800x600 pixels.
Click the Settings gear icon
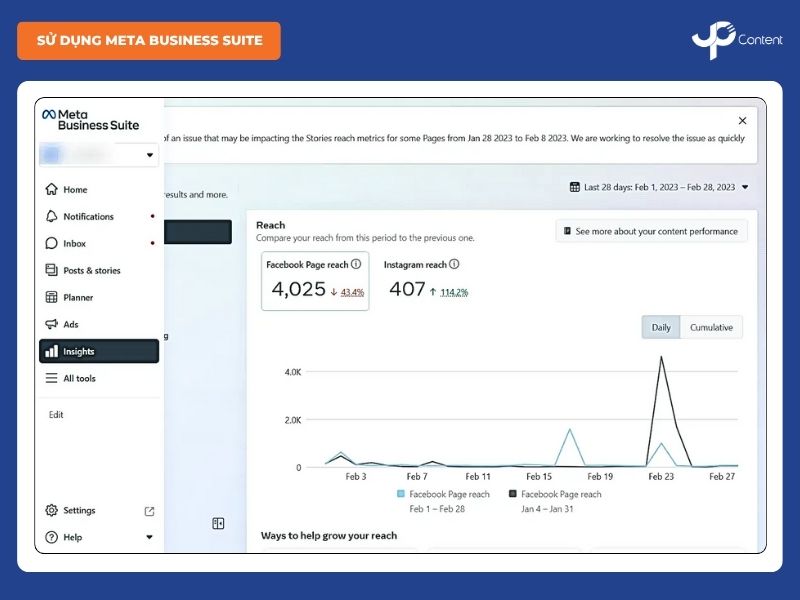point(52,511)
